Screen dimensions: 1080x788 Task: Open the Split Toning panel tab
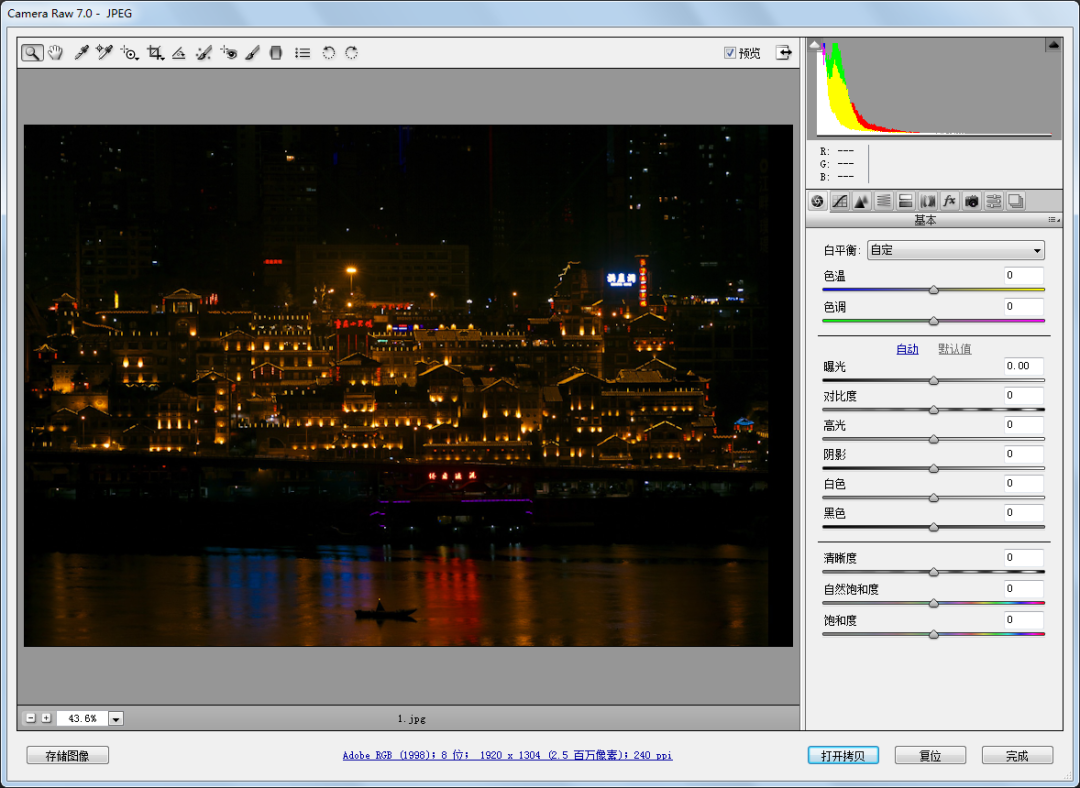906,201
